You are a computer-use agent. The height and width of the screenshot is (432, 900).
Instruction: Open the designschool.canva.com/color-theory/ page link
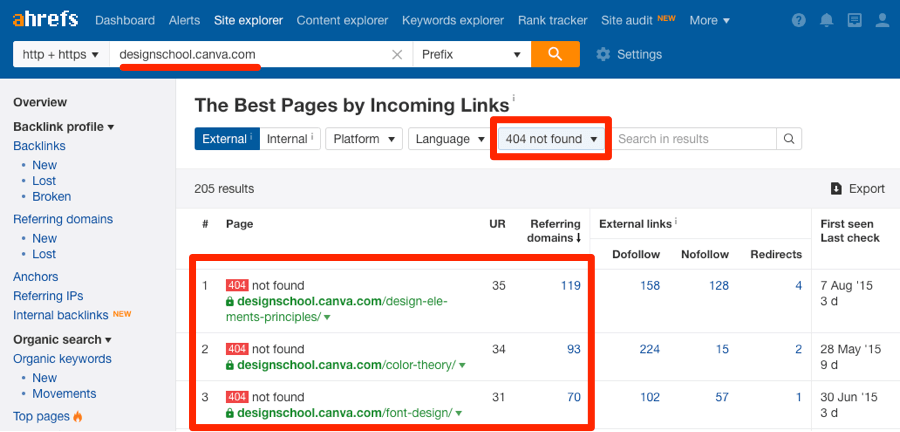(x=347, y=365)
